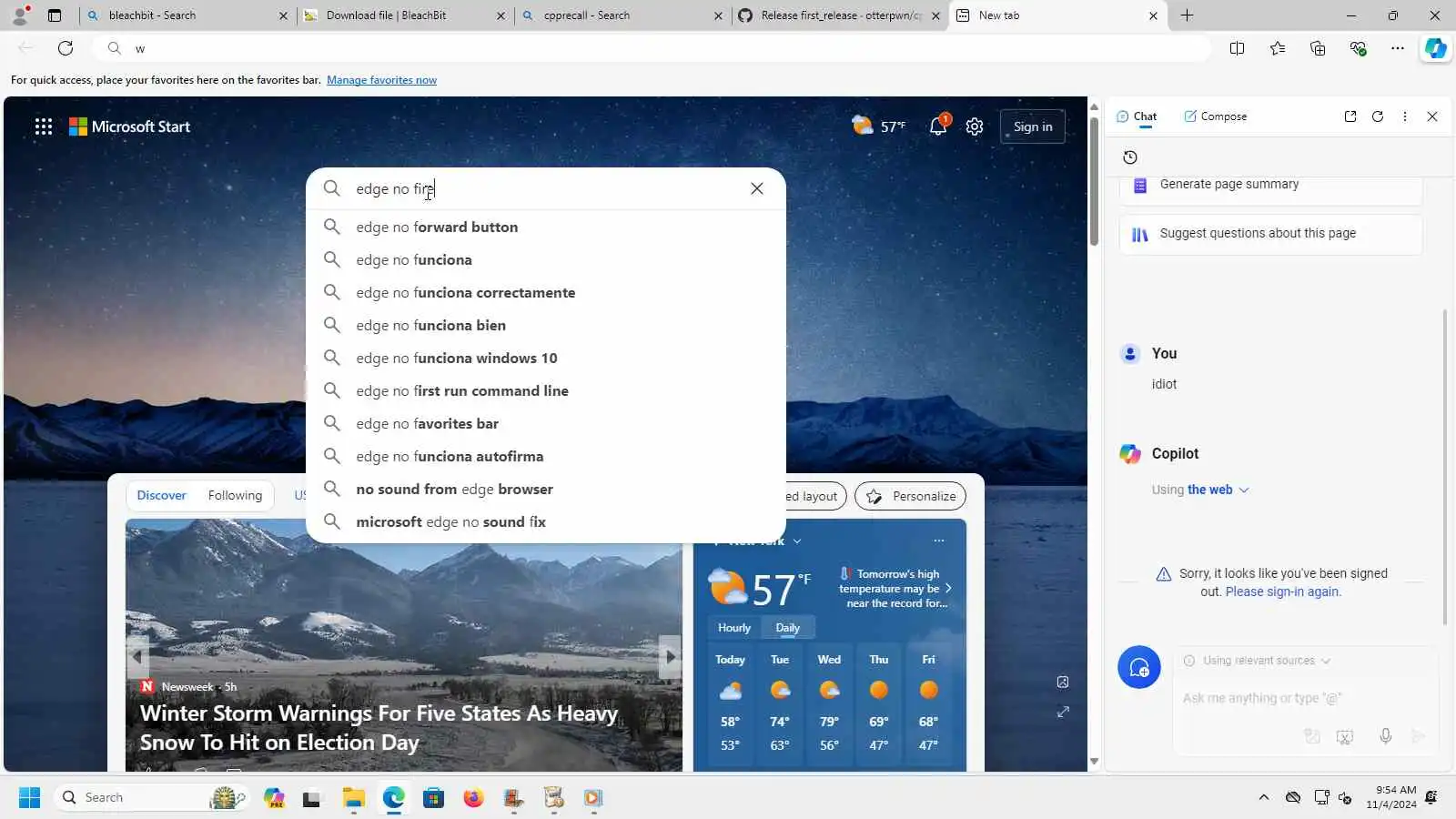Select suggestion 'no sound from edge browser'
1456x819 pixels.
pos(546,489)
